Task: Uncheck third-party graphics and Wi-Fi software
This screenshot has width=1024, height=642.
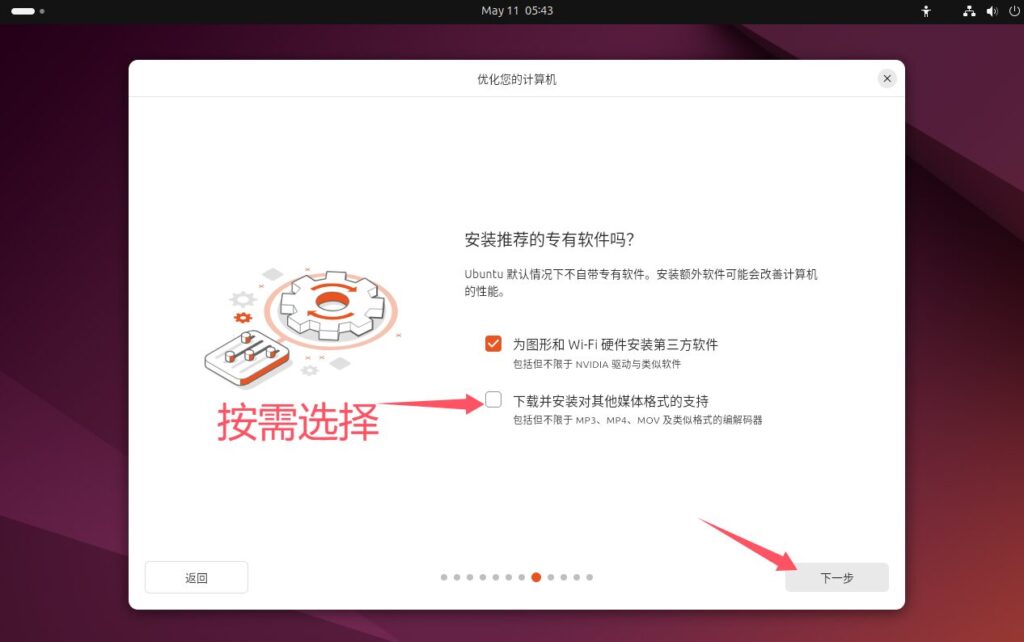Action: [493, 344]
